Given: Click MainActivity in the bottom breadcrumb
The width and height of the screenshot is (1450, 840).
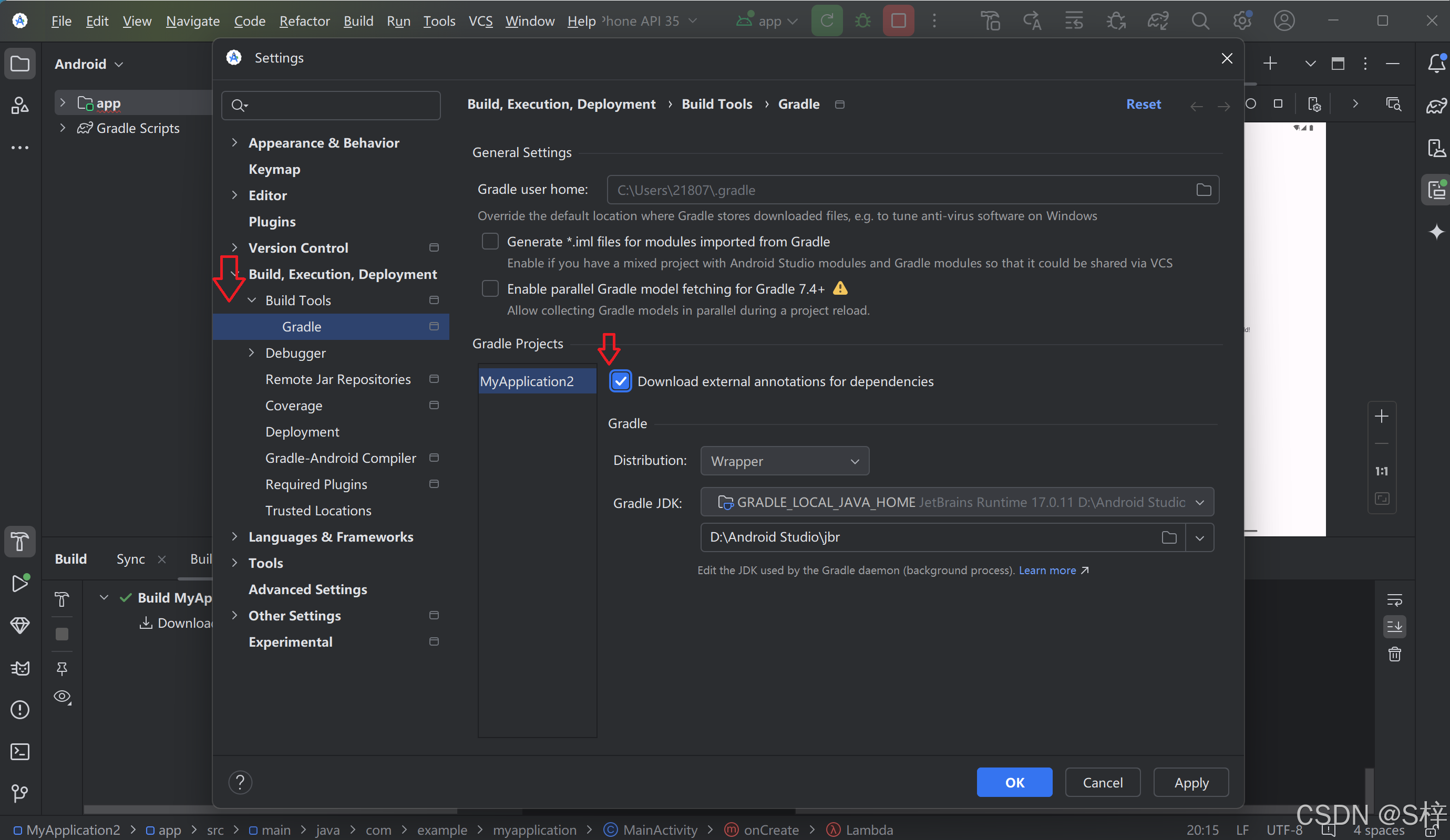Looking at the screenshot, I should click(x=660, y=829).
